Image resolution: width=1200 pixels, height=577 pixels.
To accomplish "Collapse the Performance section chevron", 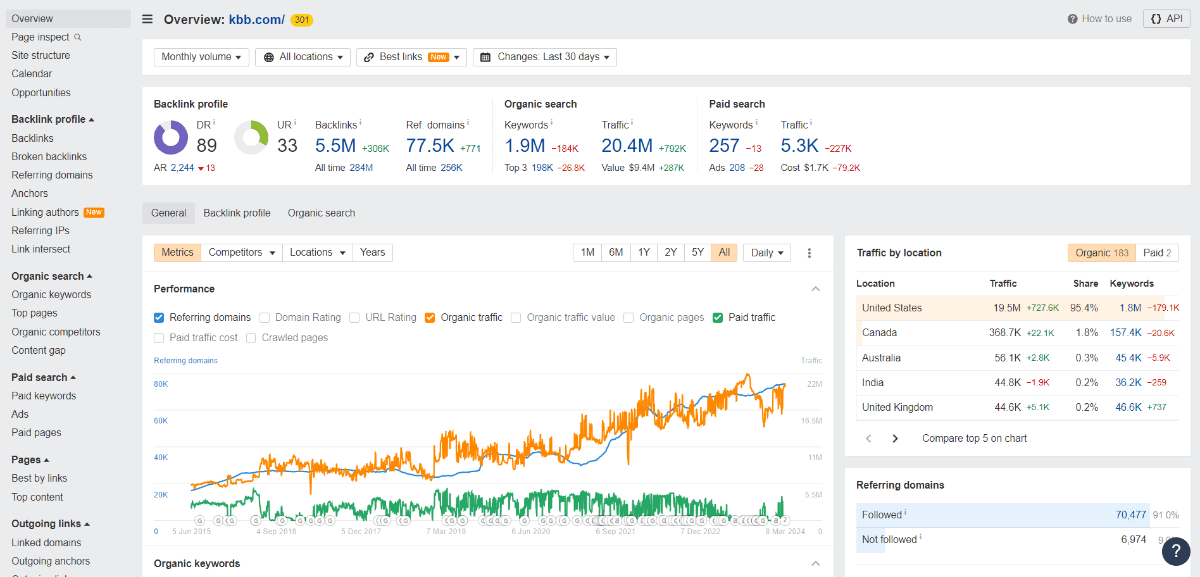I will coord(815,289).
